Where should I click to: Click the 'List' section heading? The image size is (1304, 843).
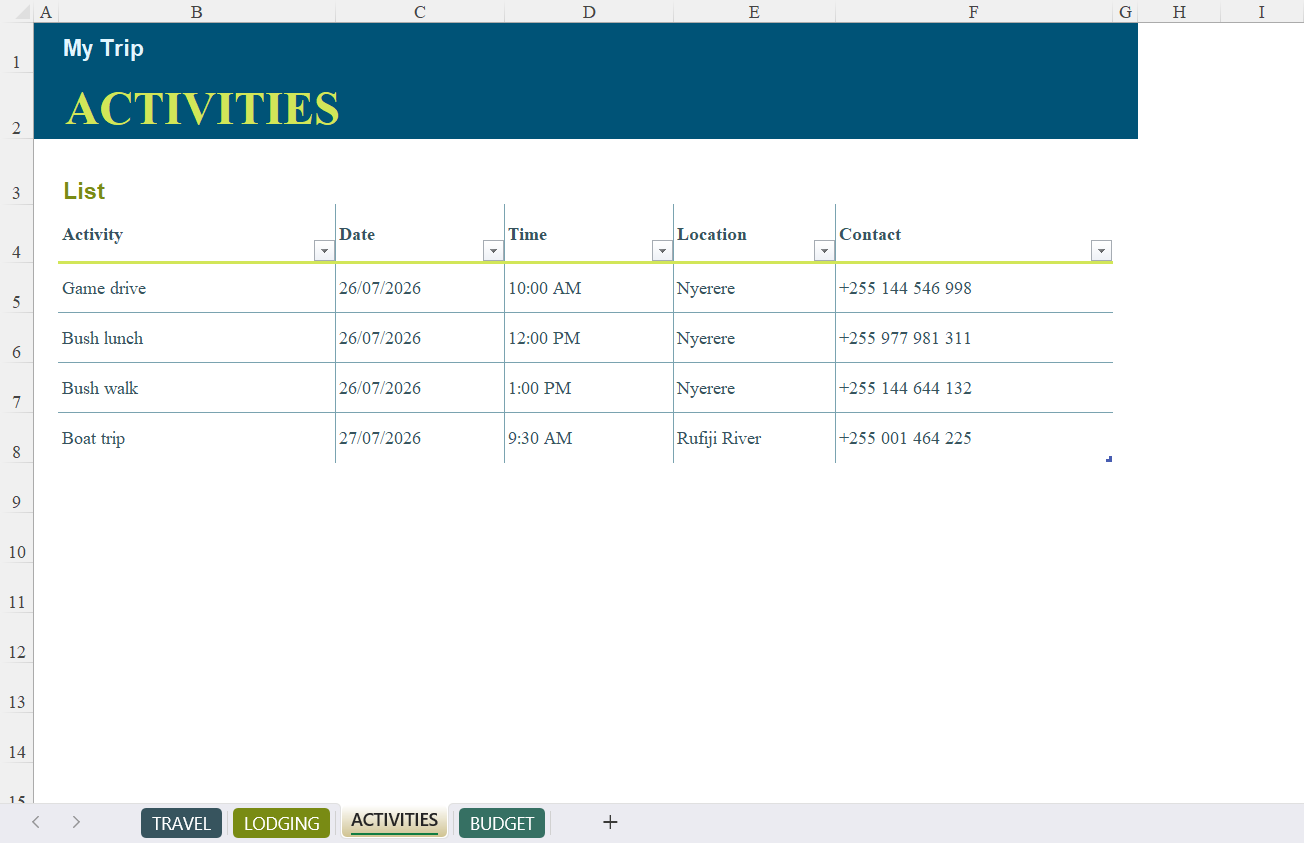tap(84, 191)
